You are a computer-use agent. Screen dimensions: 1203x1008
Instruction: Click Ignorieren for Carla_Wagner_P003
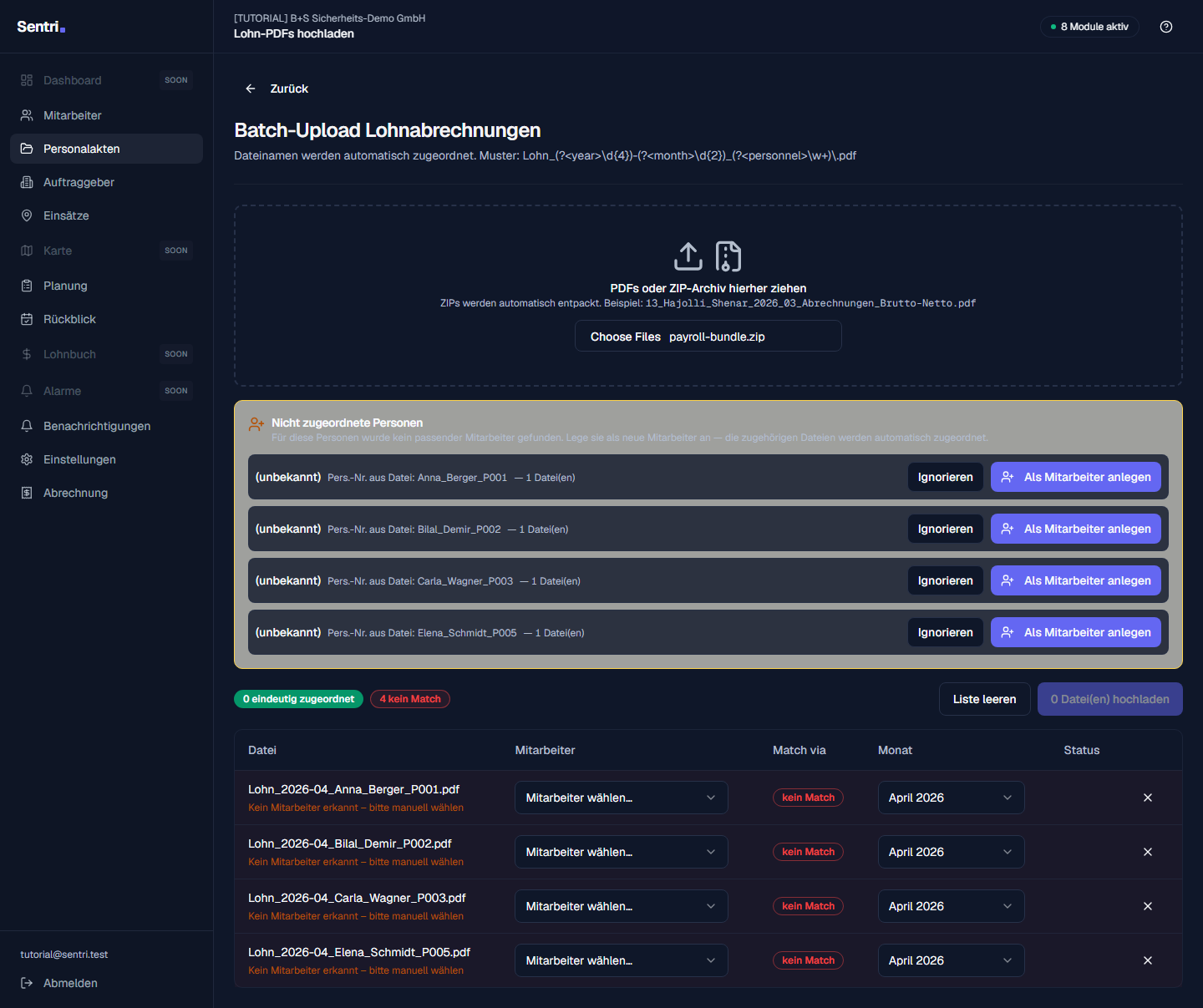point(946,580)
